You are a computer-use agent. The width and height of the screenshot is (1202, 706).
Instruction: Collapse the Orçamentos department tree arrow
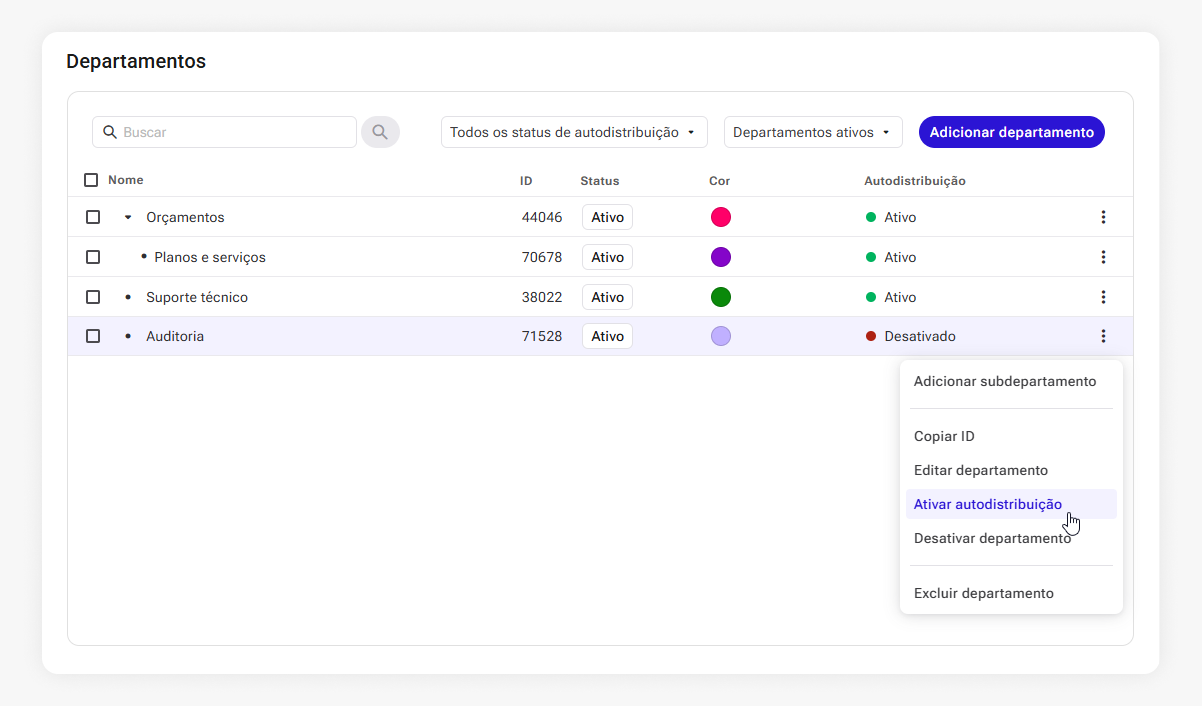(128, 217)
